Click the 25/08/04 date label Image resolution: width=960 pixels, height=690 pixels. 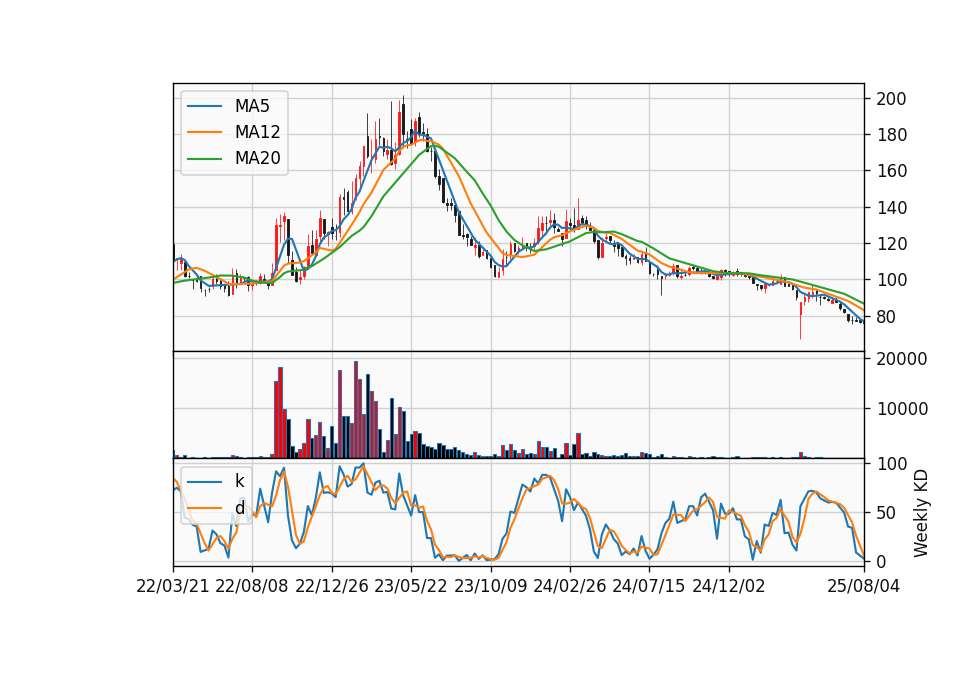coord(864,586)
